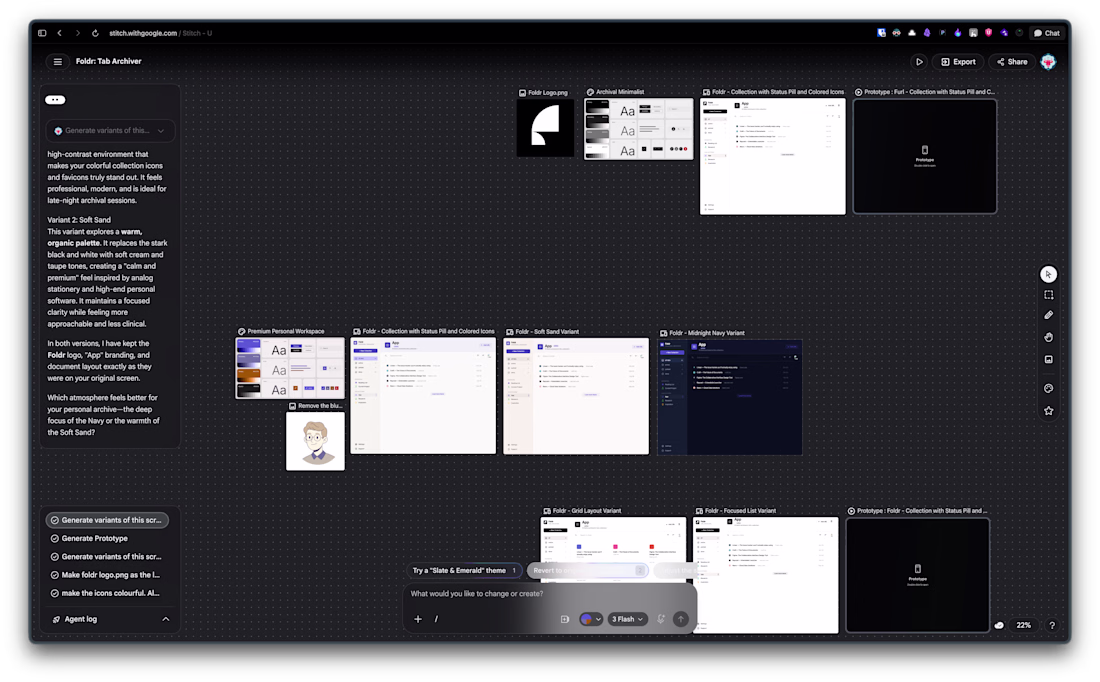Click the add-screen icon in prompt box
Screen dimensions: 1100x682
(x=565, y=619)
